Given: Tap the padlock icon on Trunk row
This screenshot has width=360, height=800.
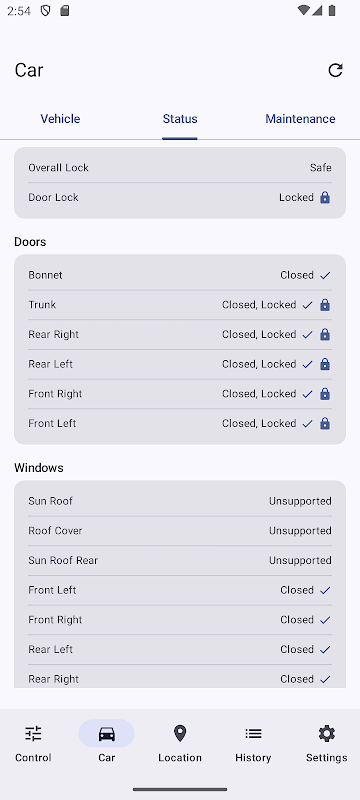Looking at the screenshot, I should [325, 305].
